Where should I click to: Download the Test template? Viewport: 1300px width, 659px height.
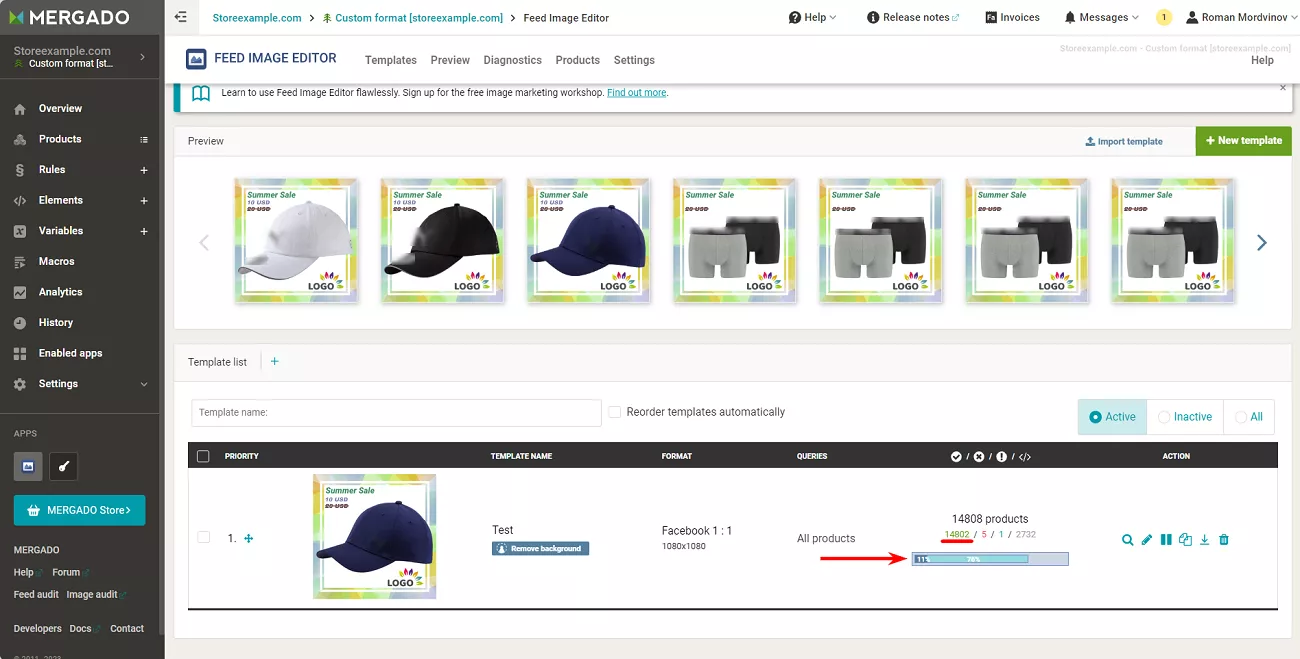[x=1205, y=540]
